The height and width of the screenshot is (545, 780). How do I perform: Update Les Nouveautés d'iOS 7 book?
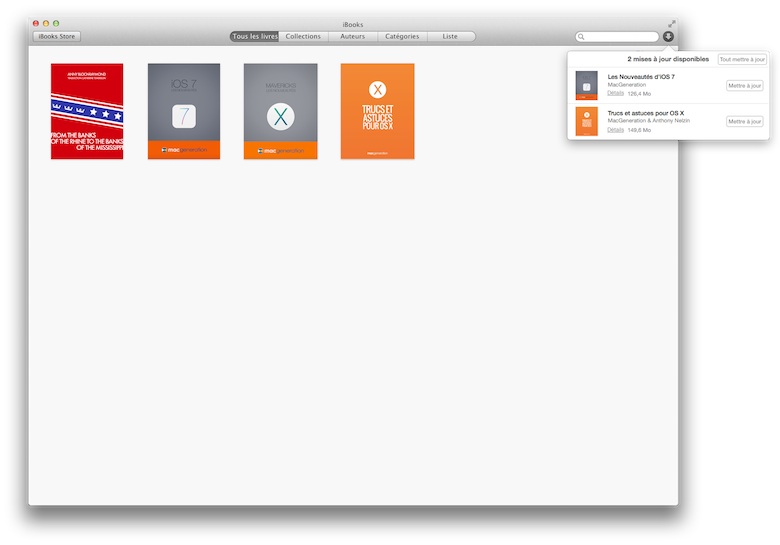click(745, 86)
